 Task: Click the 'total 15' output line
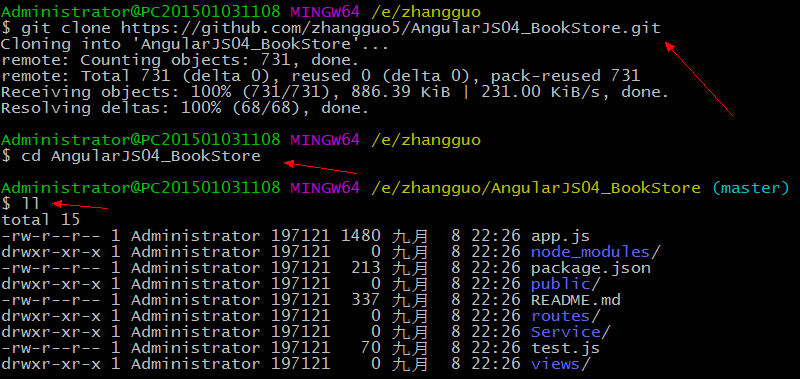tap(41, 219)
